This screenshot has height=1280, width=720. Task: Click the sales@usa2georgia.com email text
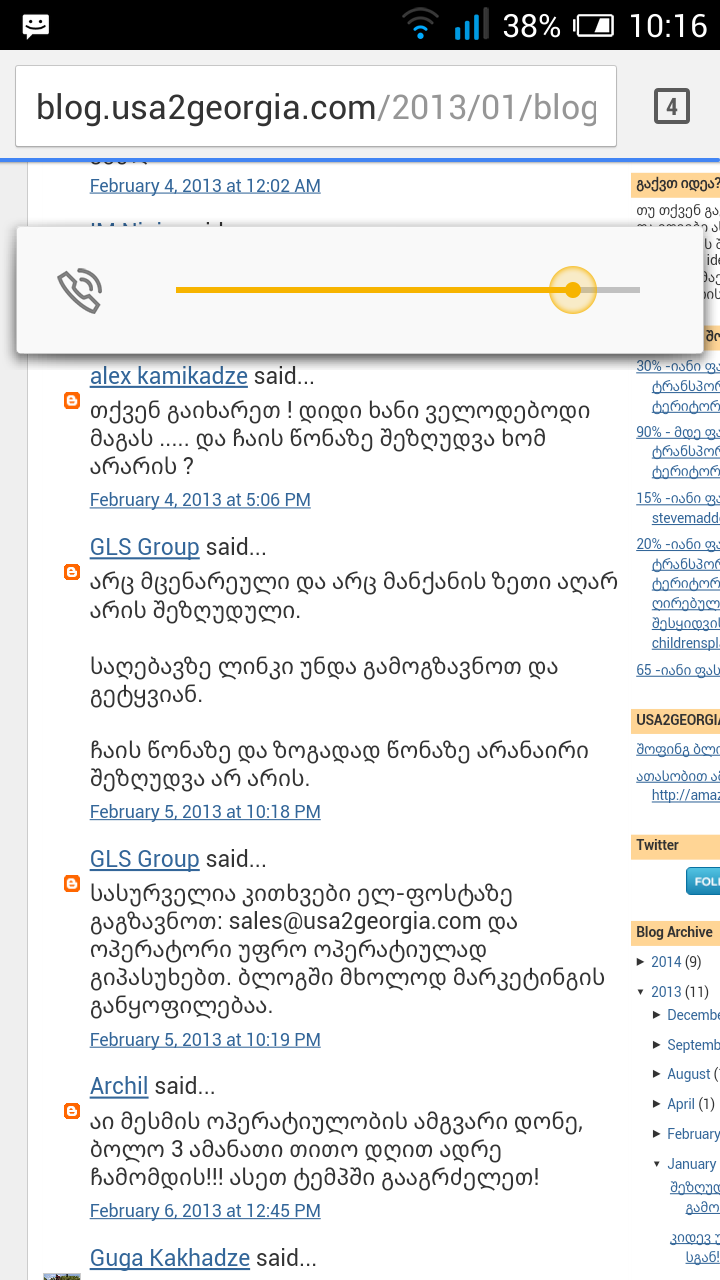356,921
